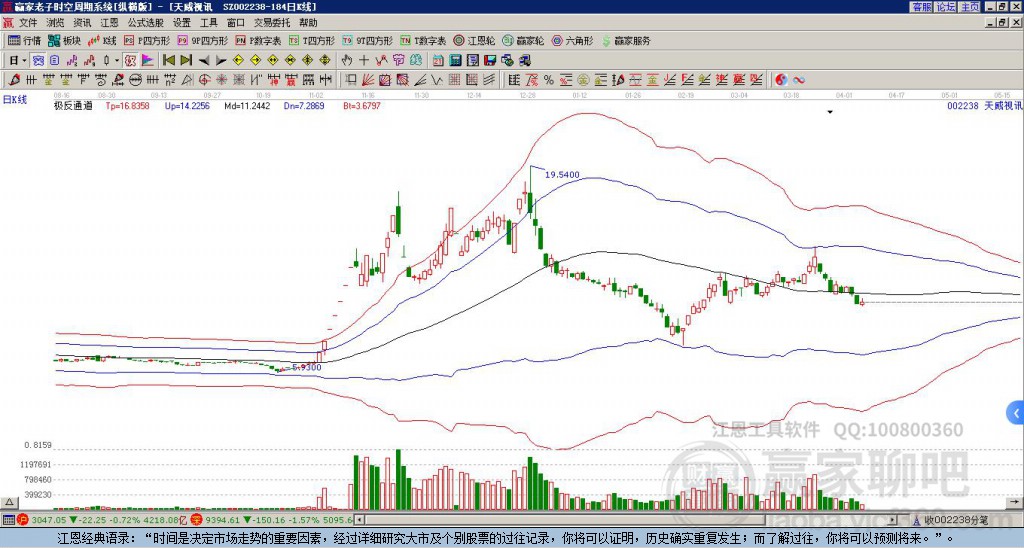Click the 行情 toolbar button
This screenshot has height=548, width=1024.
pos(24,40)
